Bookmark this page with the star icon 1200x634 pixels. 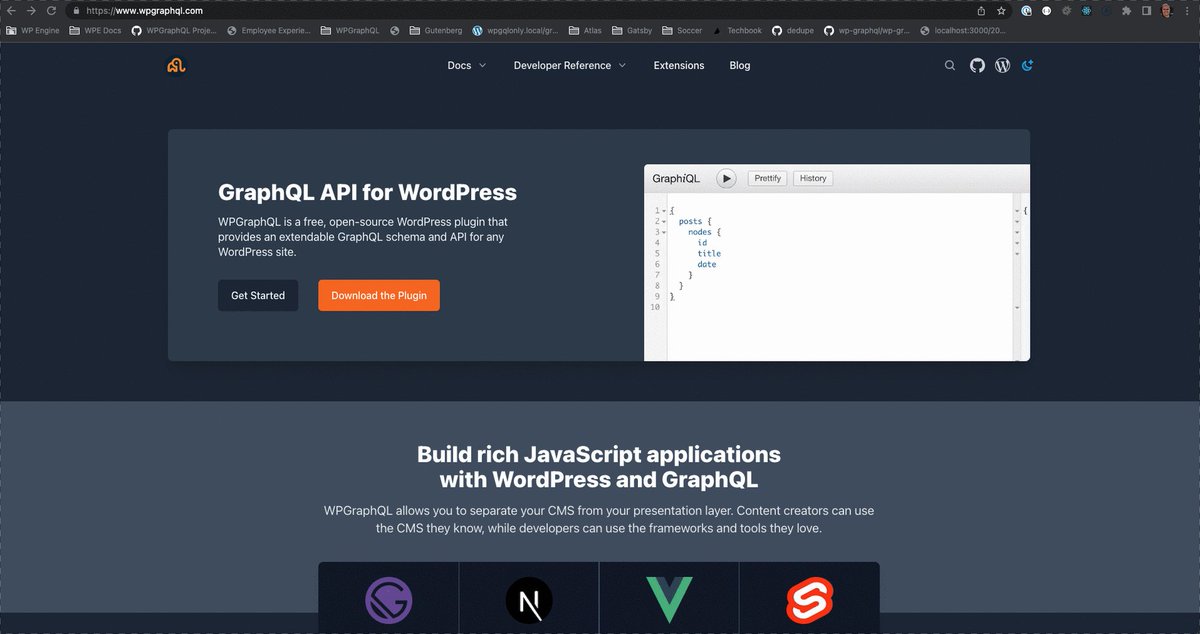coord(1001,10)
